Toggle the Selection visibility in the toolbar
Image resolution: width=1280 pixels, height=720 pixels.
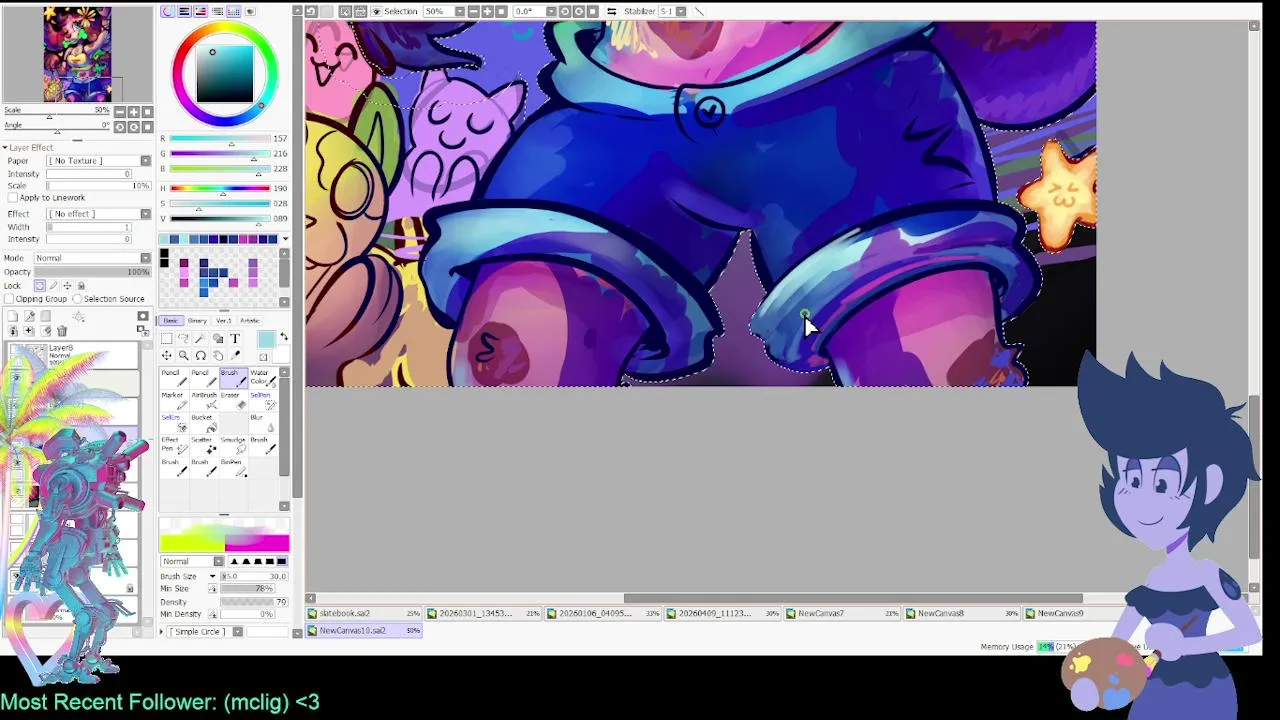coord(377,11)
